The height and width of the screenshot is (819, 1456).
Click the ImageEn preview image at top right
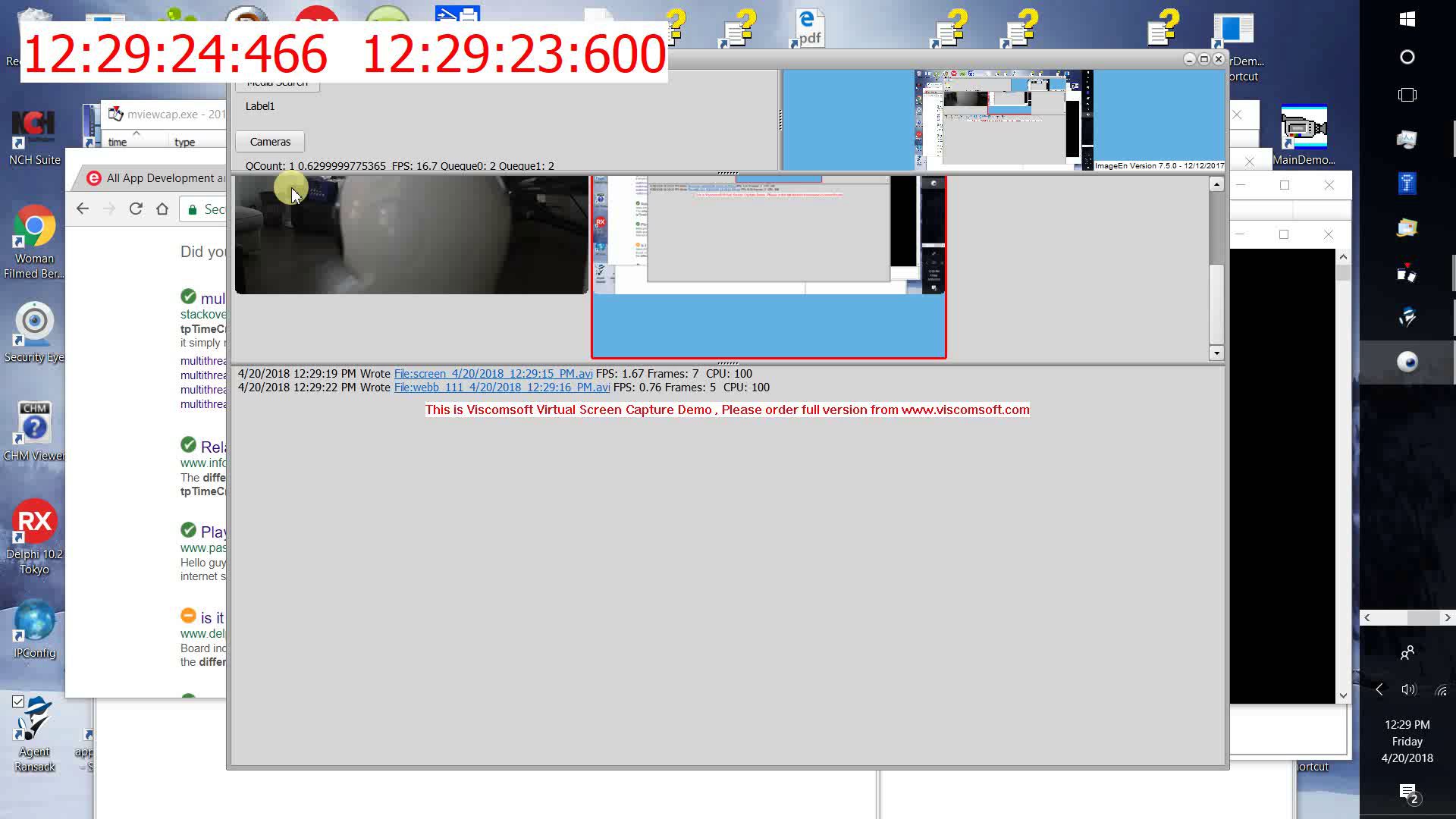[1003, 120]
